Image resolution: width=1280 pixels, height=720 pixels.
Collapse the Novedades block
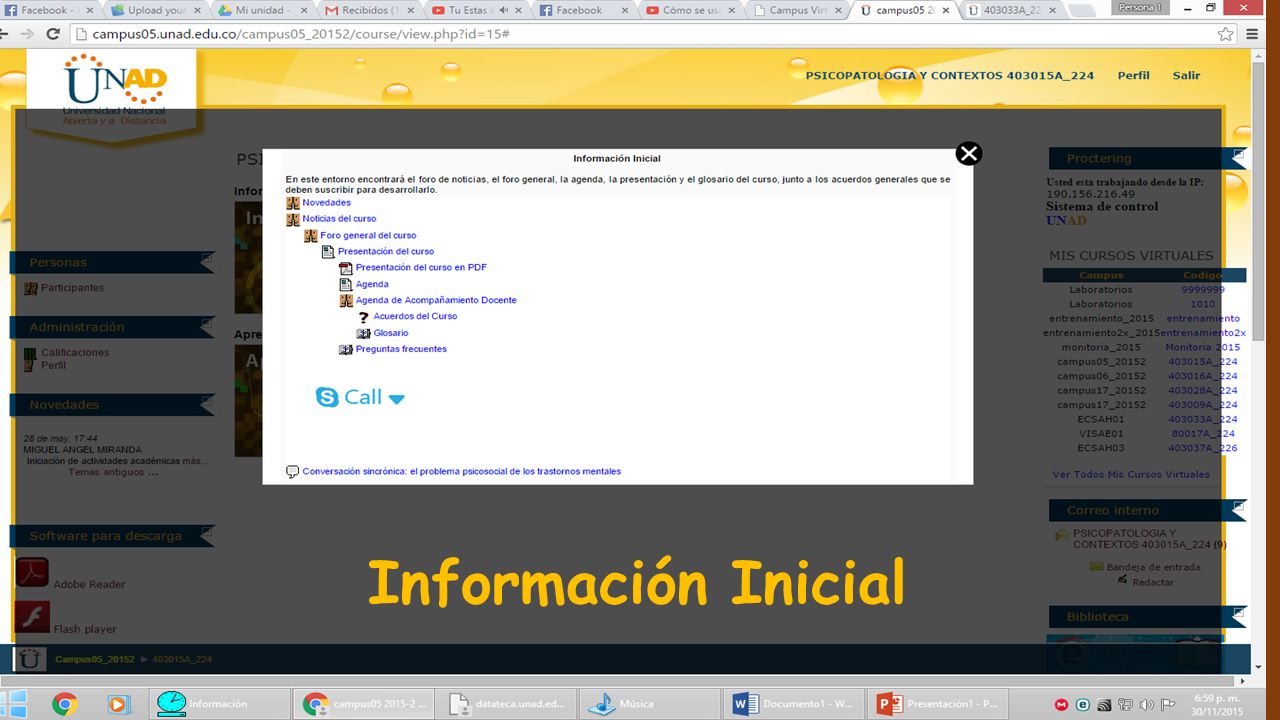pos(207,402)
